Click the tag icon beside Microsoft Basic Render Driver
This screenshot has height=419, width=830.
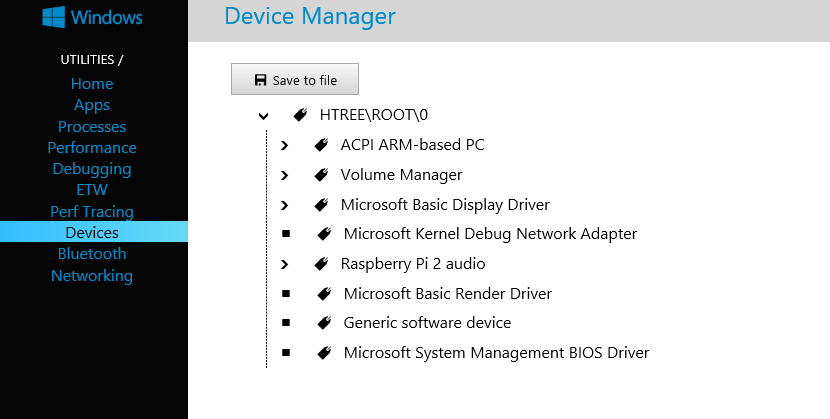coord(324,293)
